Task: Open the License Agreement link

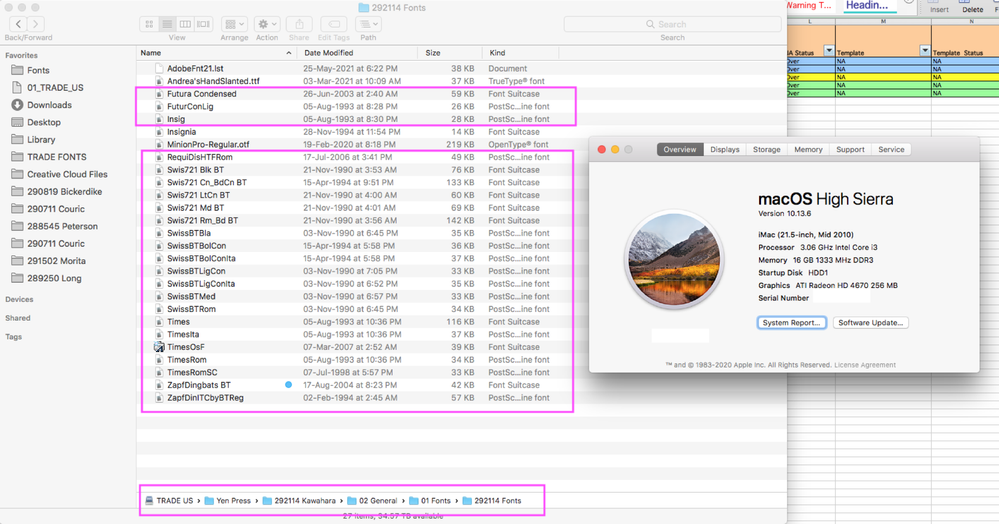Action: pos(865,365)
